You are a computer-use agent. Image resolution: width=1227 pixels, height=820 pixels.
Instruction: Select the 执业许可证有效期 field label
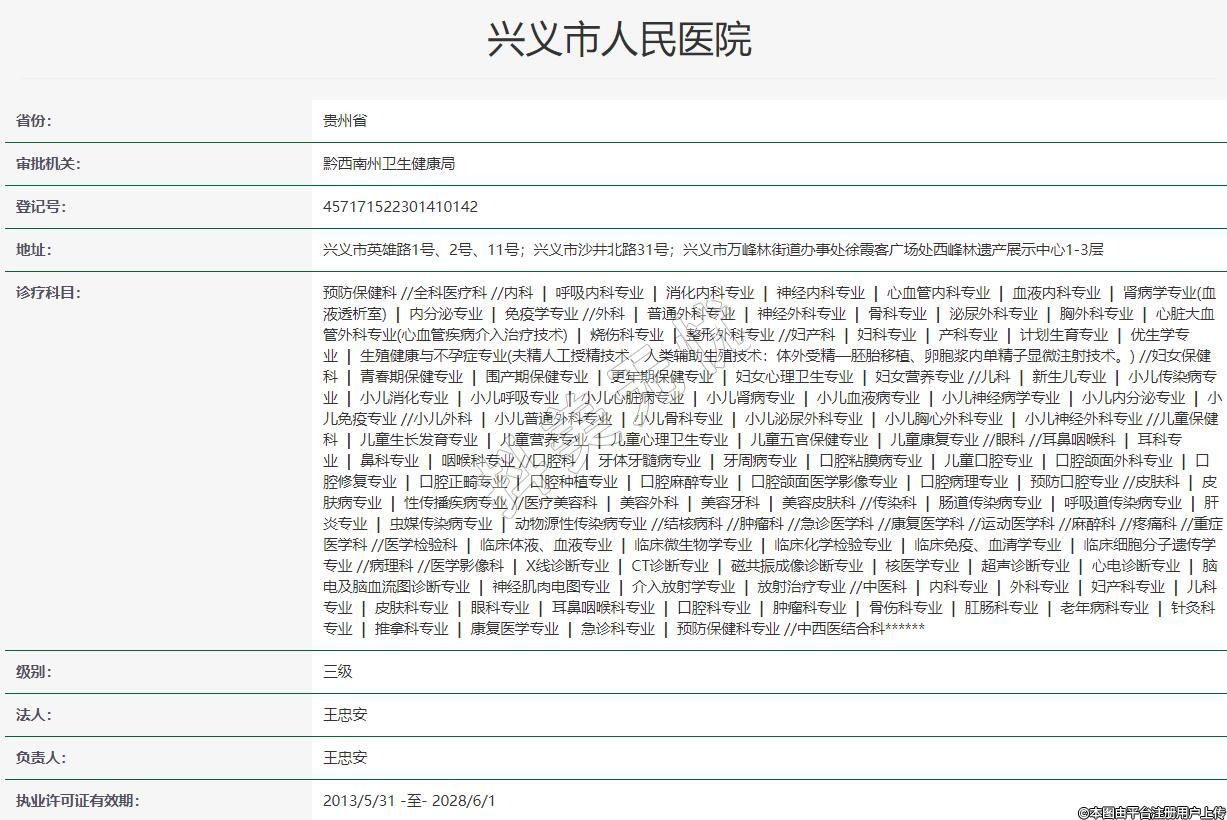point(77,801)
